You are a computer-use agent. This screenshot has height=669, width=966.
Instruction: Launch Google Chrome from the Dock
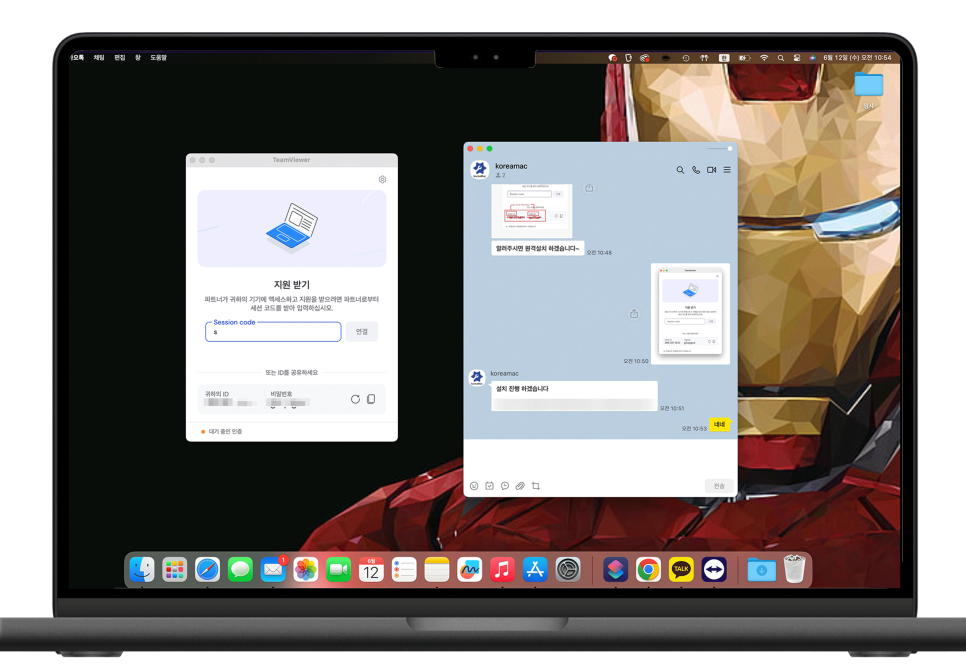click(648, 570)
